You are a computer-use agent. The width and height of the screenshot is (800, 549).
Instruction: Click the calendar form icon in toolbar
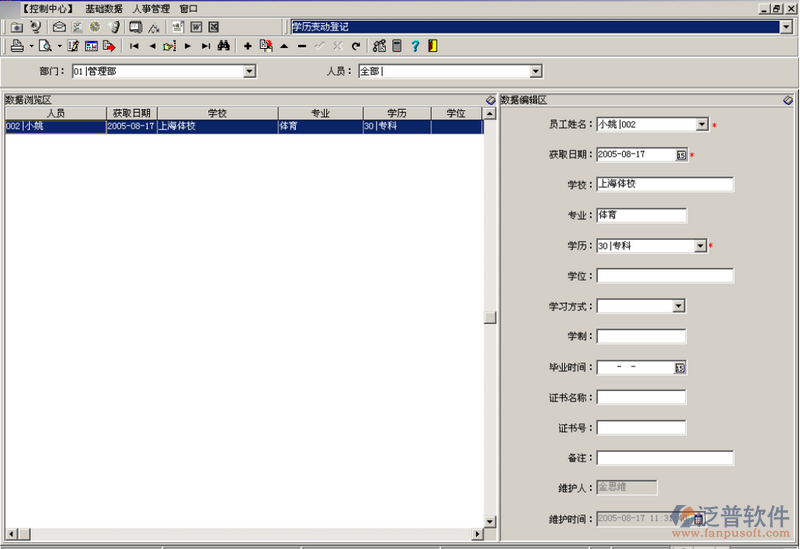[91, 46]
